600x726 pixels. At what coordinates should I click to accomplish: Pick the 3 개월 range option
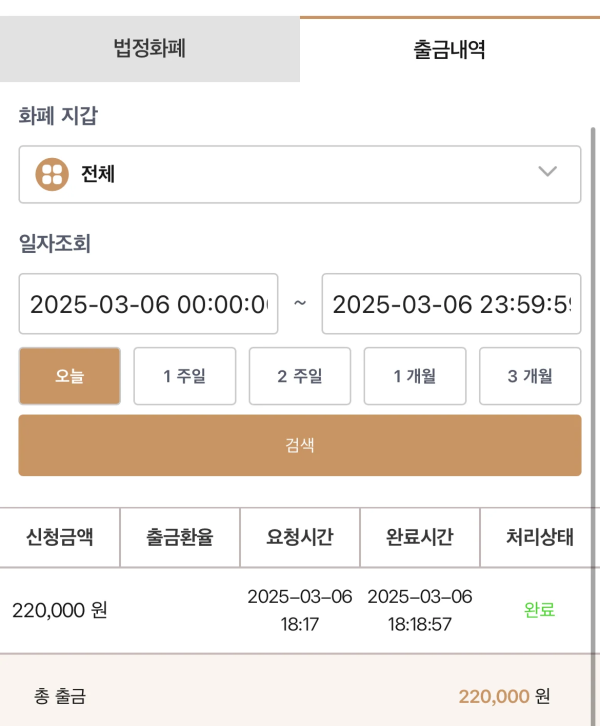tap(530, 376)
